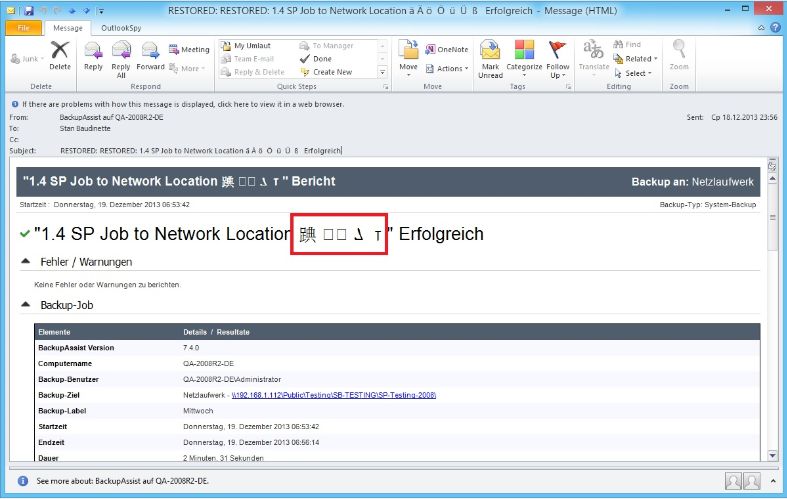Viewport: 787px width, 499px height.
Task: Send message to OneNote
Action: 447,49
